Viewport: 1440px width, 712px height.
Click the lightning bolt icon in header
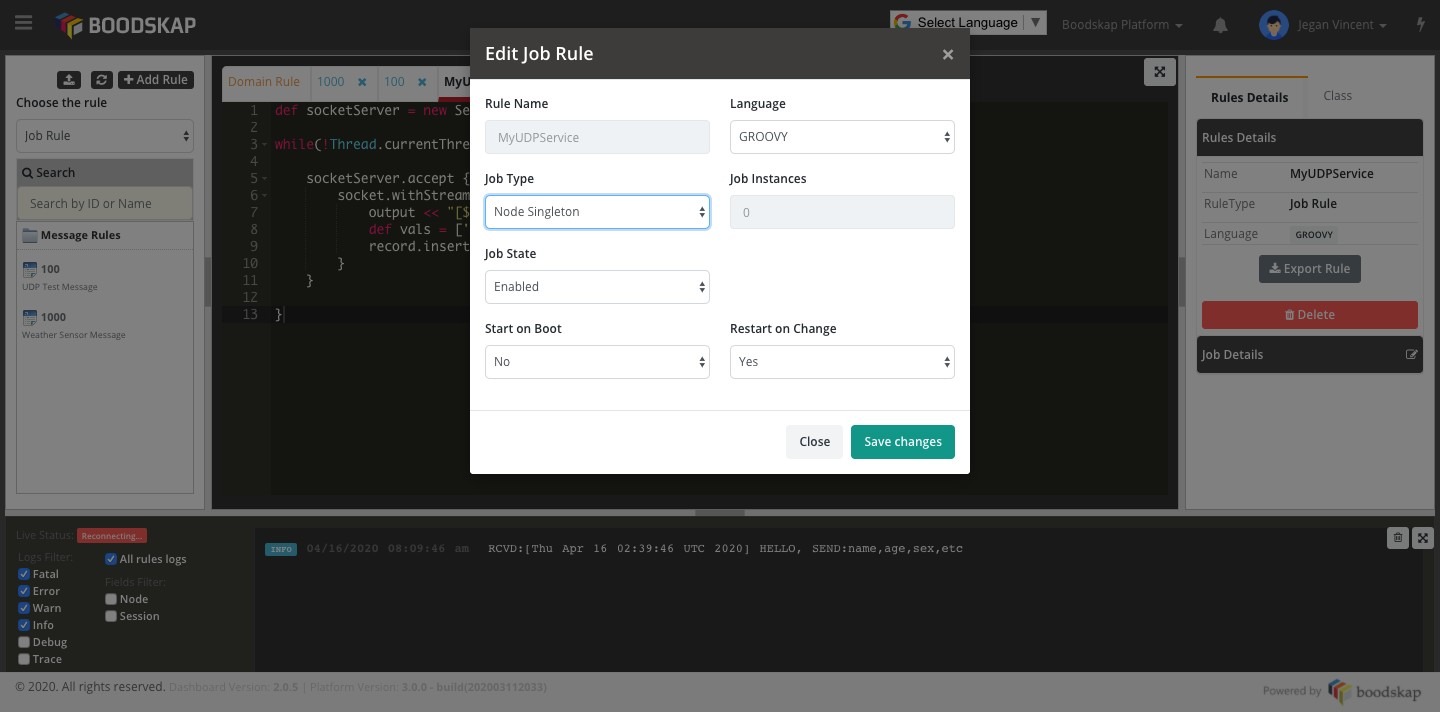[1421, 24]
